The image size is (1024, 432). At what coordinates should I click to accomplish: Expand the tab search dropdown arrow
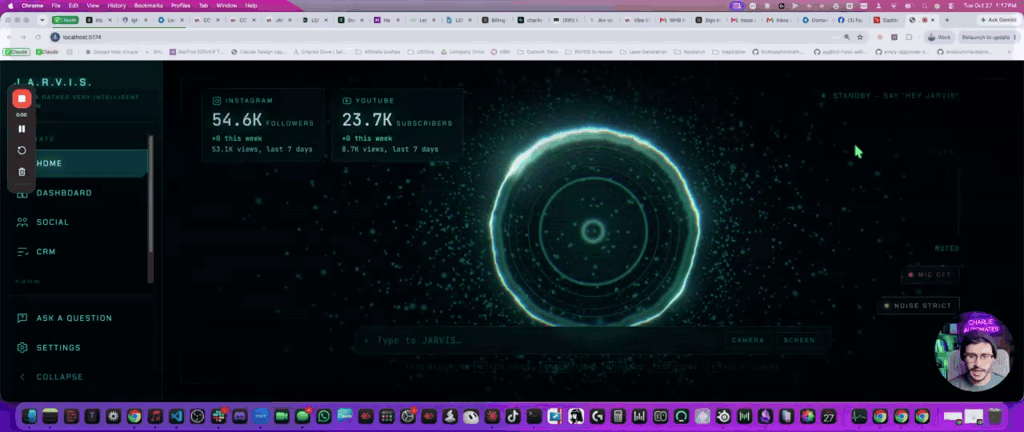(42, 20)
